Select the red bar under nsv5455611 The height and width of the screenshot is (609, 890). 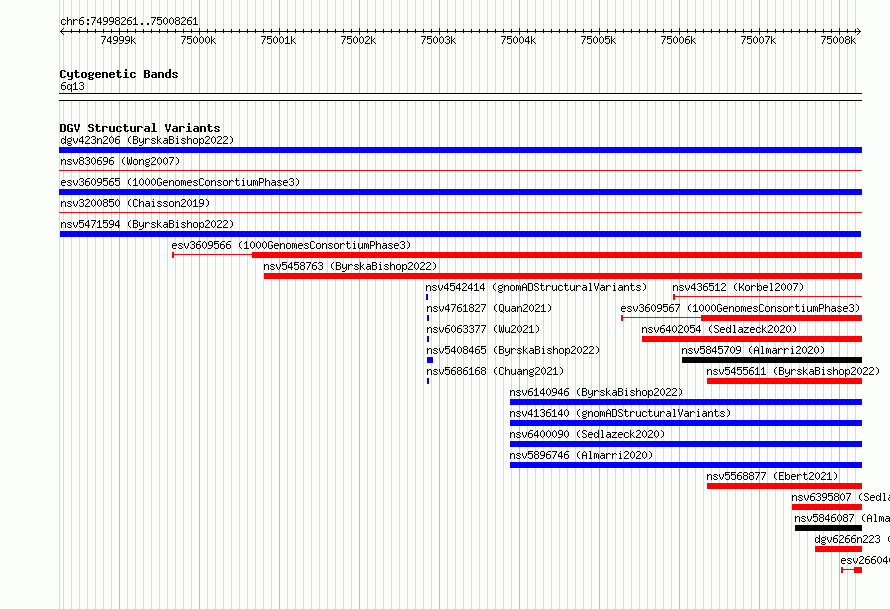coord(784,381)
